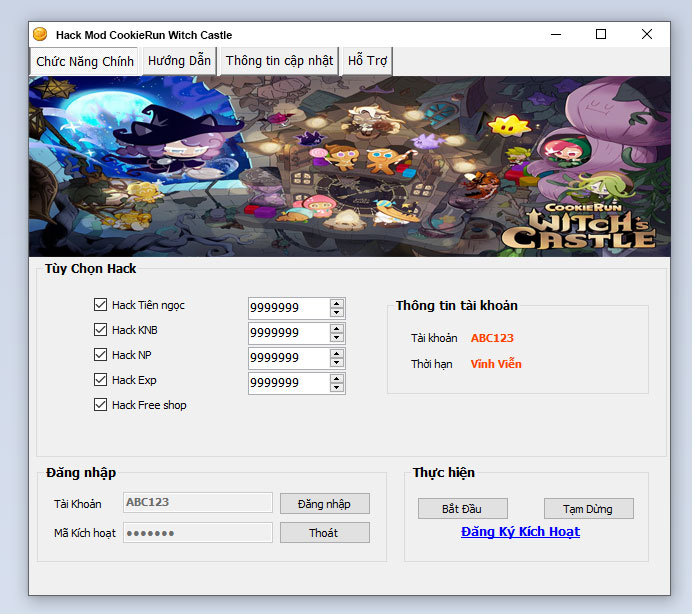The height and width of the screenshot is (616, 693).
Task: Close the Hack Mod CookieRun window
Action: [x=647, y=34]
